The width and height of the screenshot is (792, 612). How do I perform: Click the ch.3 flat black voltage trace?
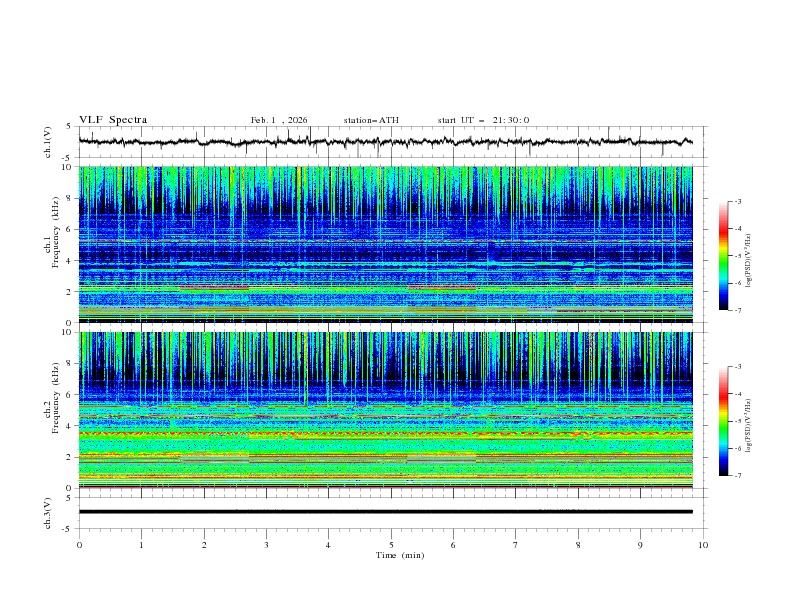385,512
